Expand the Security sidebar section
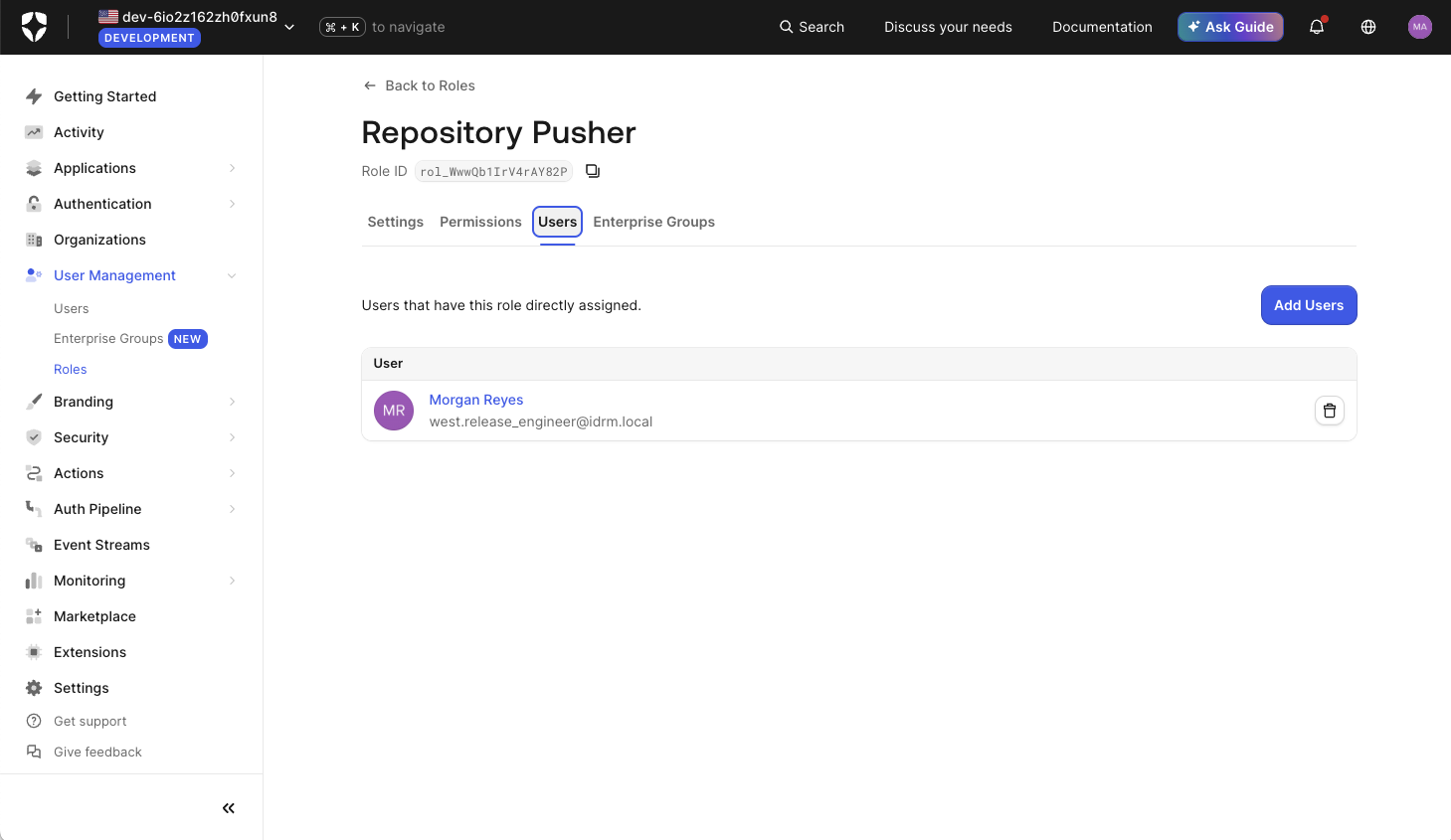The image size is (1451, 840). pyautogui.click(x=232, y=437)
